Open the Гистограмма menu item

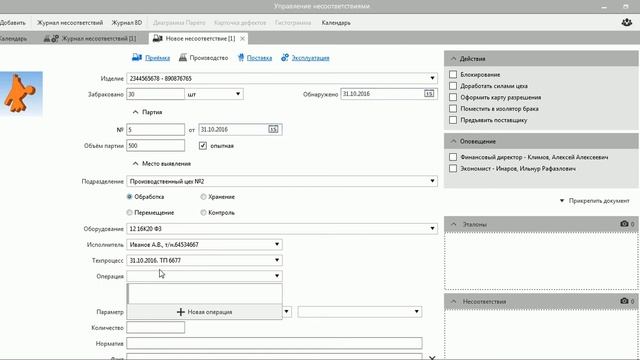point(293,23)
